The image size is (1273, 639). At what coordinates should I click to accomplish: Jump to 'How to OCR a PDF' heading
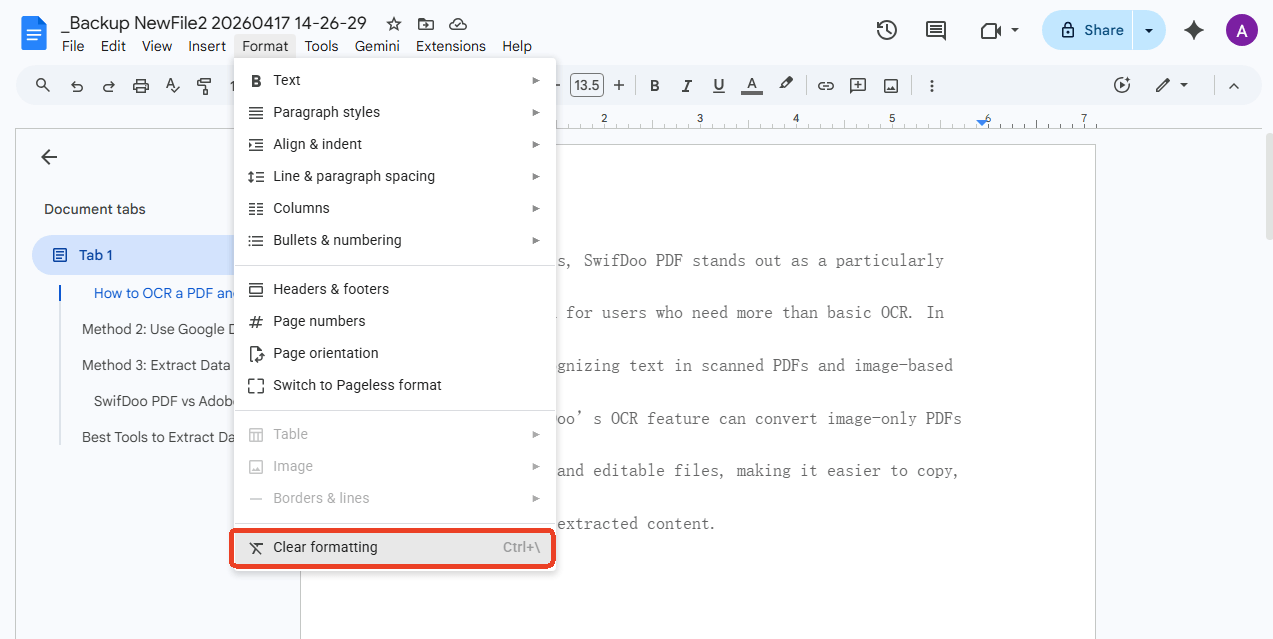[x=165, y=293]
